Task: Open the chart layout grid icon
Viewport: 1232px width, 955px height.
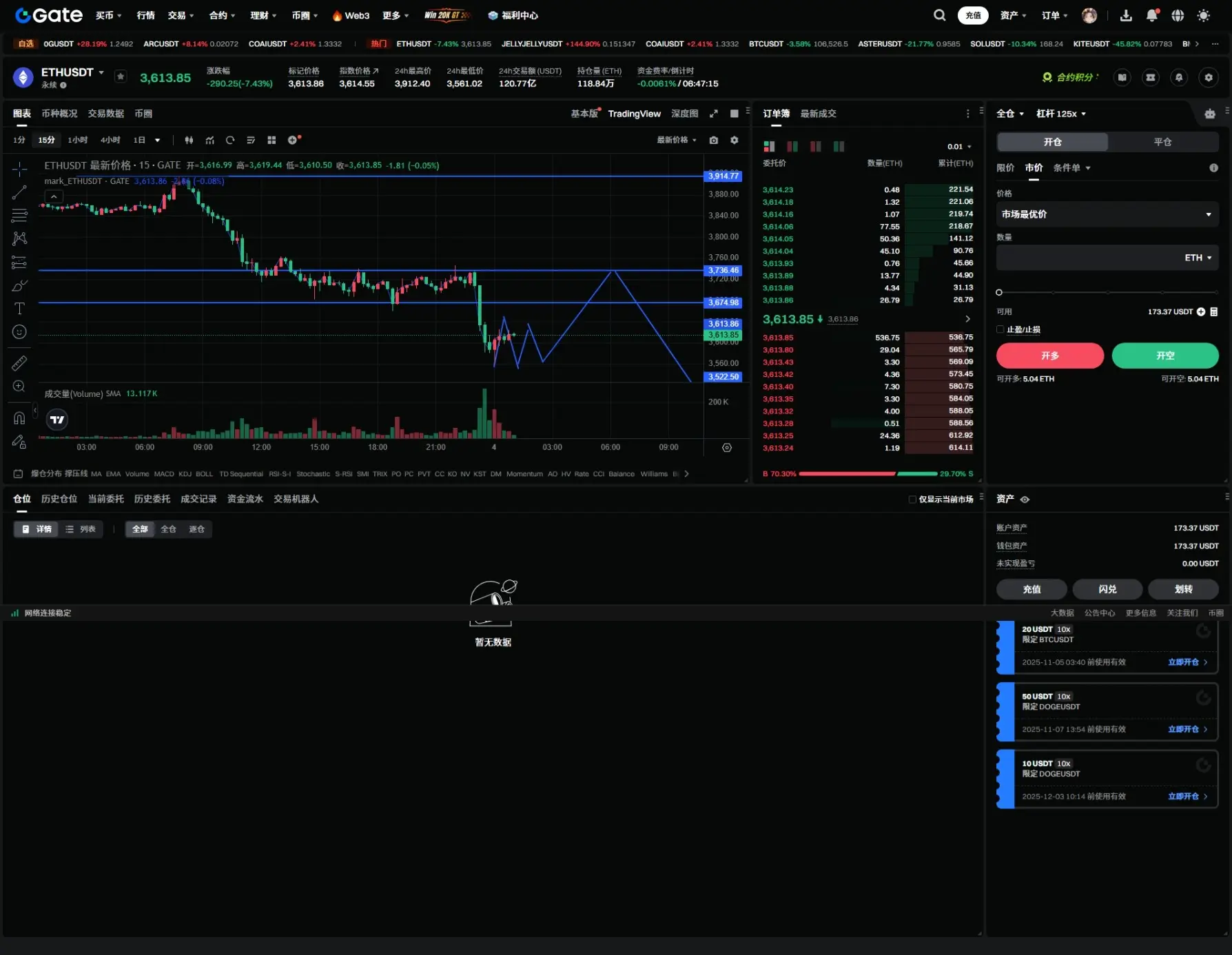Action: 271,140
